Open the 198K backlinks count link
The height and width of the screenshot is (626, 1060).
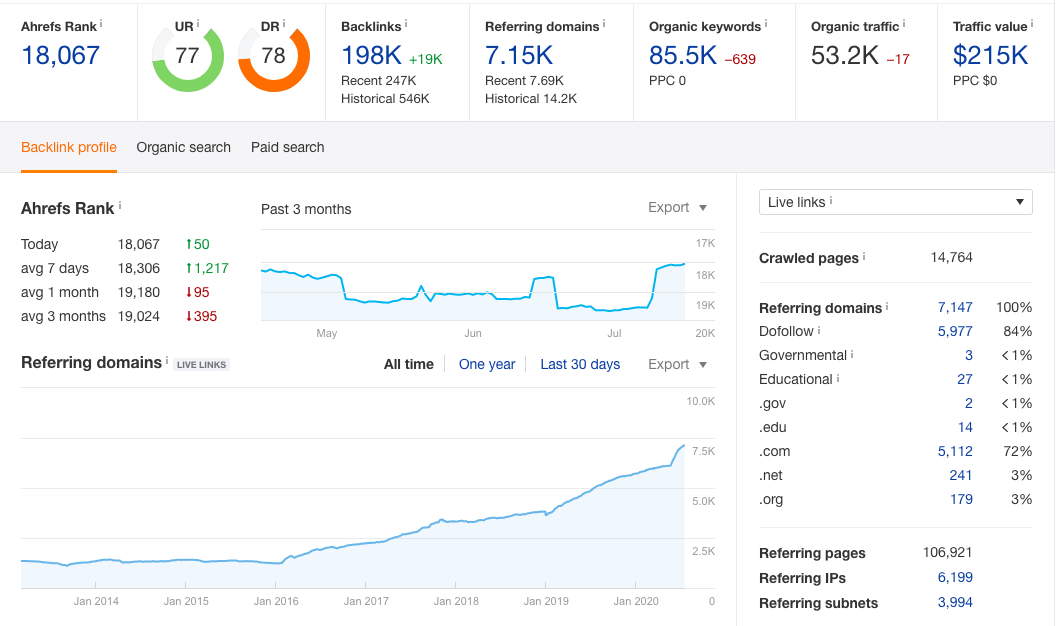(x=370, y=55)
